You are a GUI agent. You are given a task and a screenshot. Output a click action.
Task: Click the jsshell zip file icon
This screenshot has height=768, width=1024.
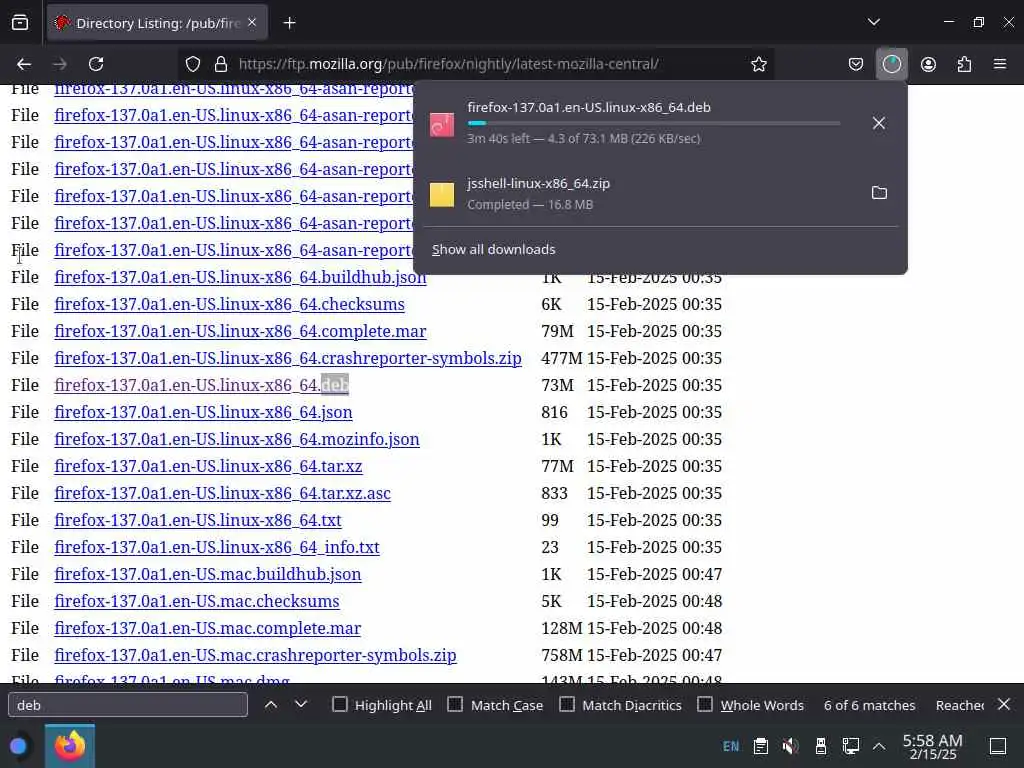coord(442,195)
